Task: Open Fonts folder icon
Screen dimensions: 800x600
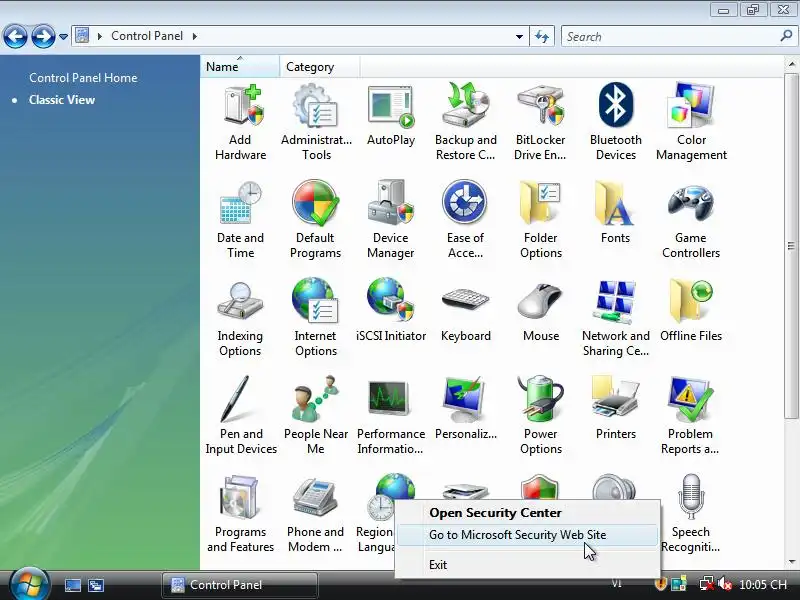Action: coord(615,213)
